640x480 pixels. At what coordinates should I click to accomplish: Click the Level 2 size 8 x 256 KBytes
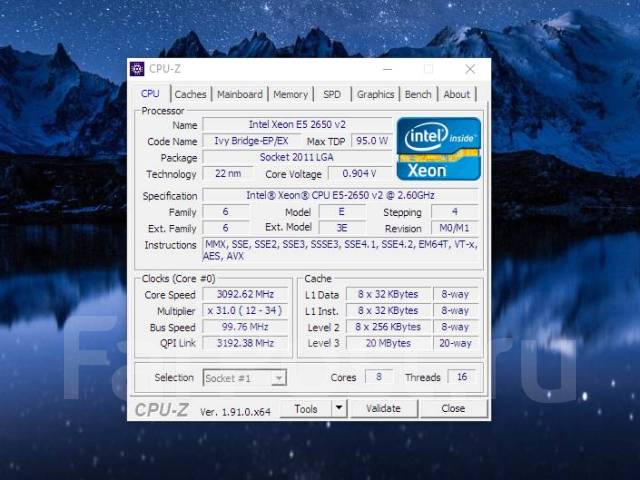(x=388, y=327)
